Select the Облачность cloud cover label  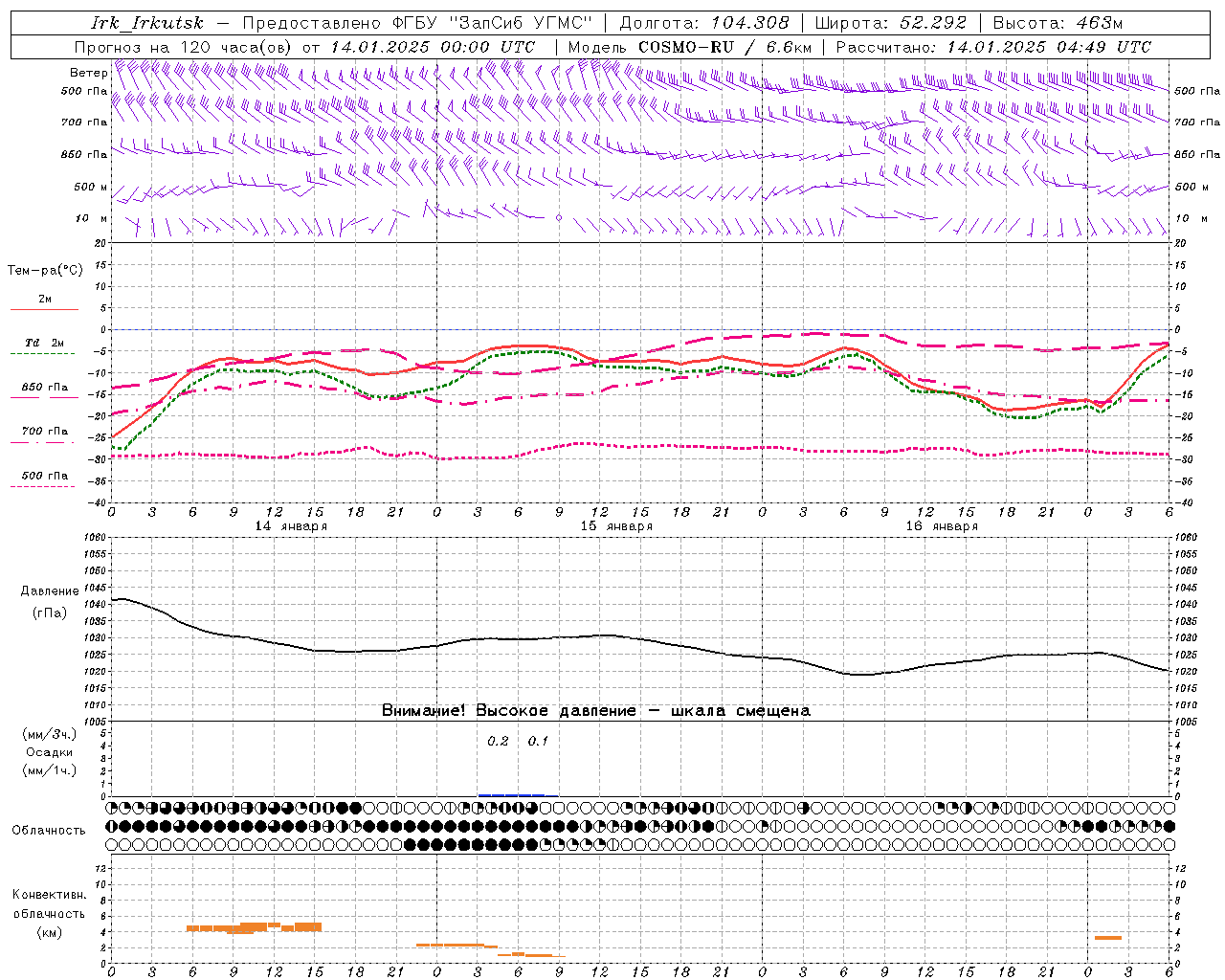tap(49, 830)
